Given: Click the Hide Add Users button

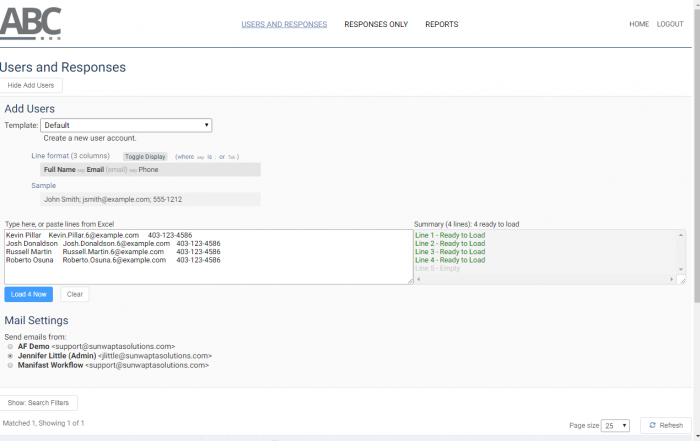Looking at the screenshot, I should (x=31, y=85).
